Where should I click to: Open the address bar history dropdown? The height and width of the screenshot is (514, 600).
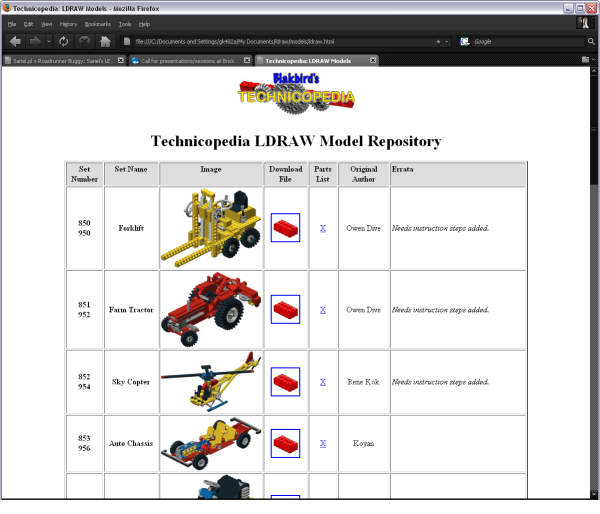tap(446, 42)
